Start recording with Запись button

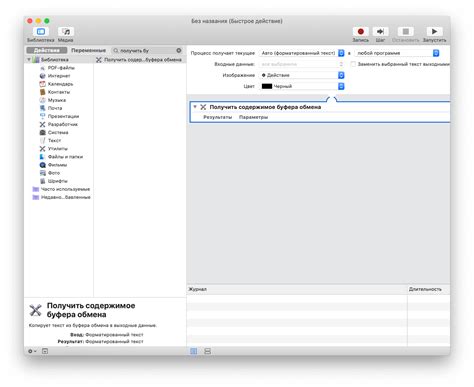click(361, 32)
